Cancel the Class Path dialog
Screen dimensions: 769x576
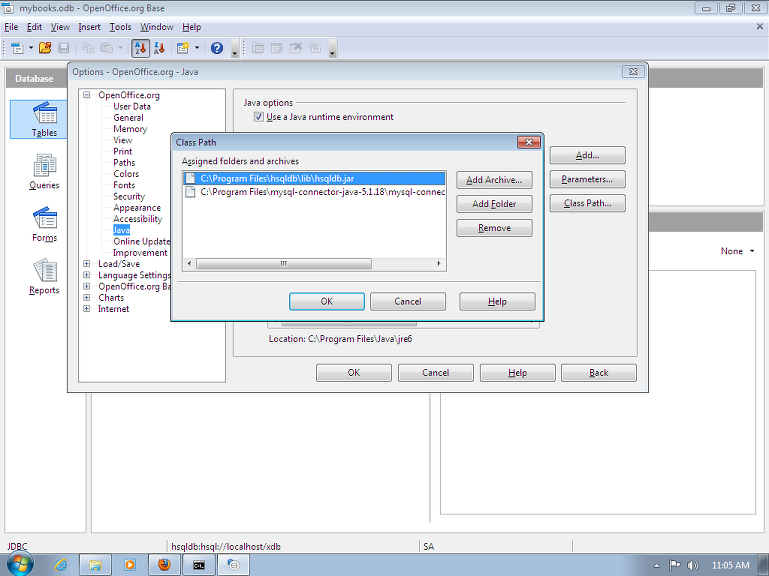point(408,302)
